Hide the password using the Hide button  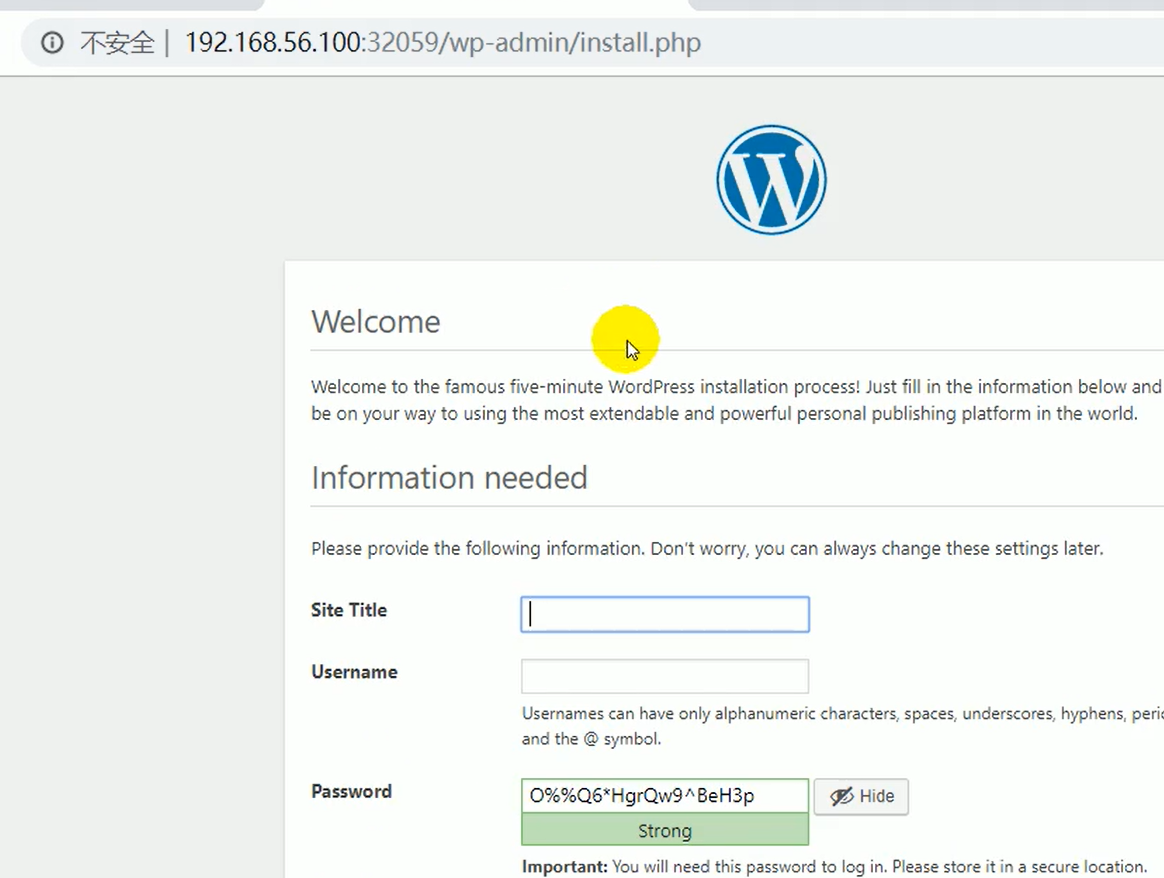coord(861,796)
